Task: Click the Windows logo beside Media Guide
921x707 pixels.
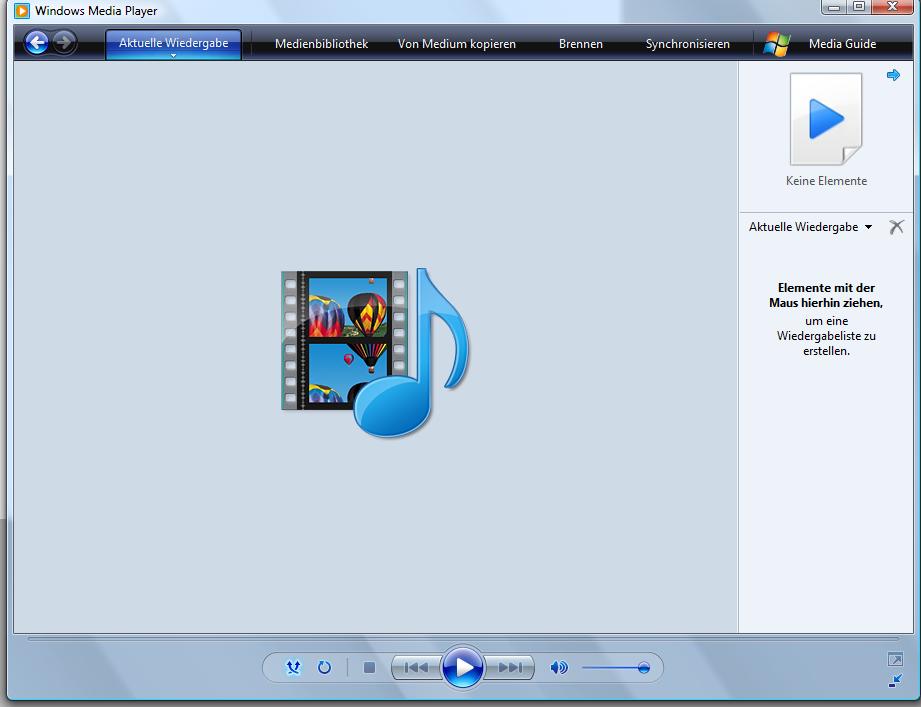Action: (x=777, y=43)
